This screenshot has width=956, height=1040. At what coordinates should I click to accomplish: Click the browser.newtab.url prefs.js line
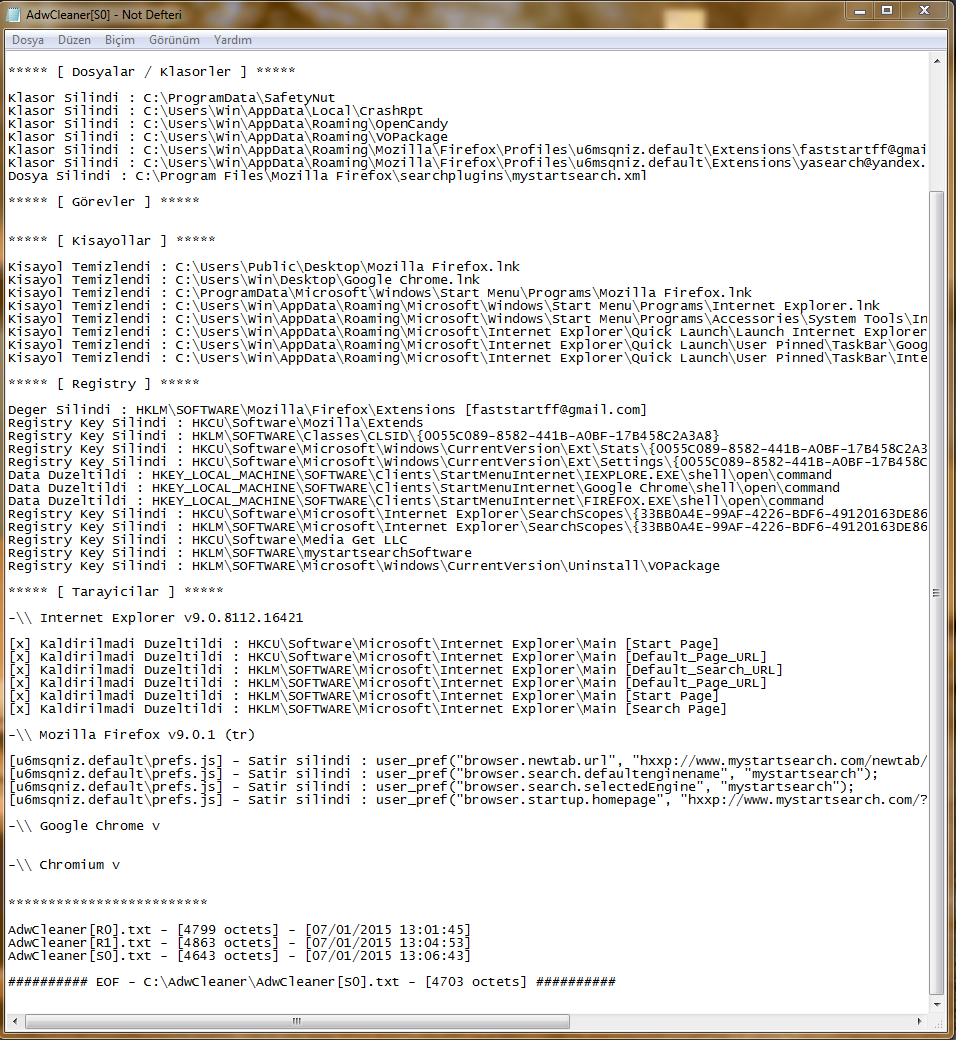coord(468,761)
